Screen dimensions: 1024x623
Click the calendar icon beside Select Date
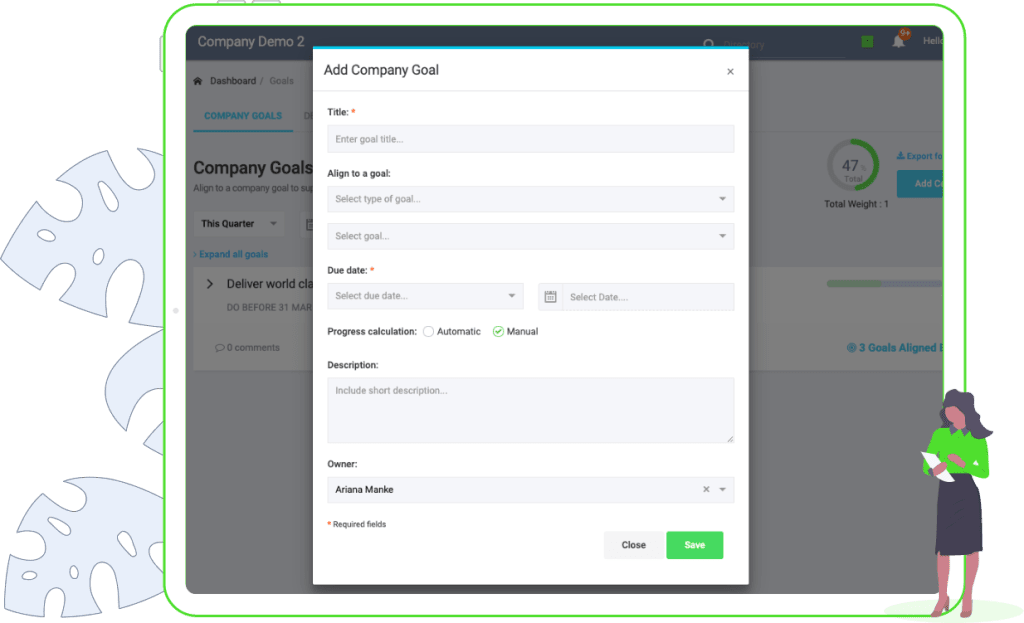(551, 296)
